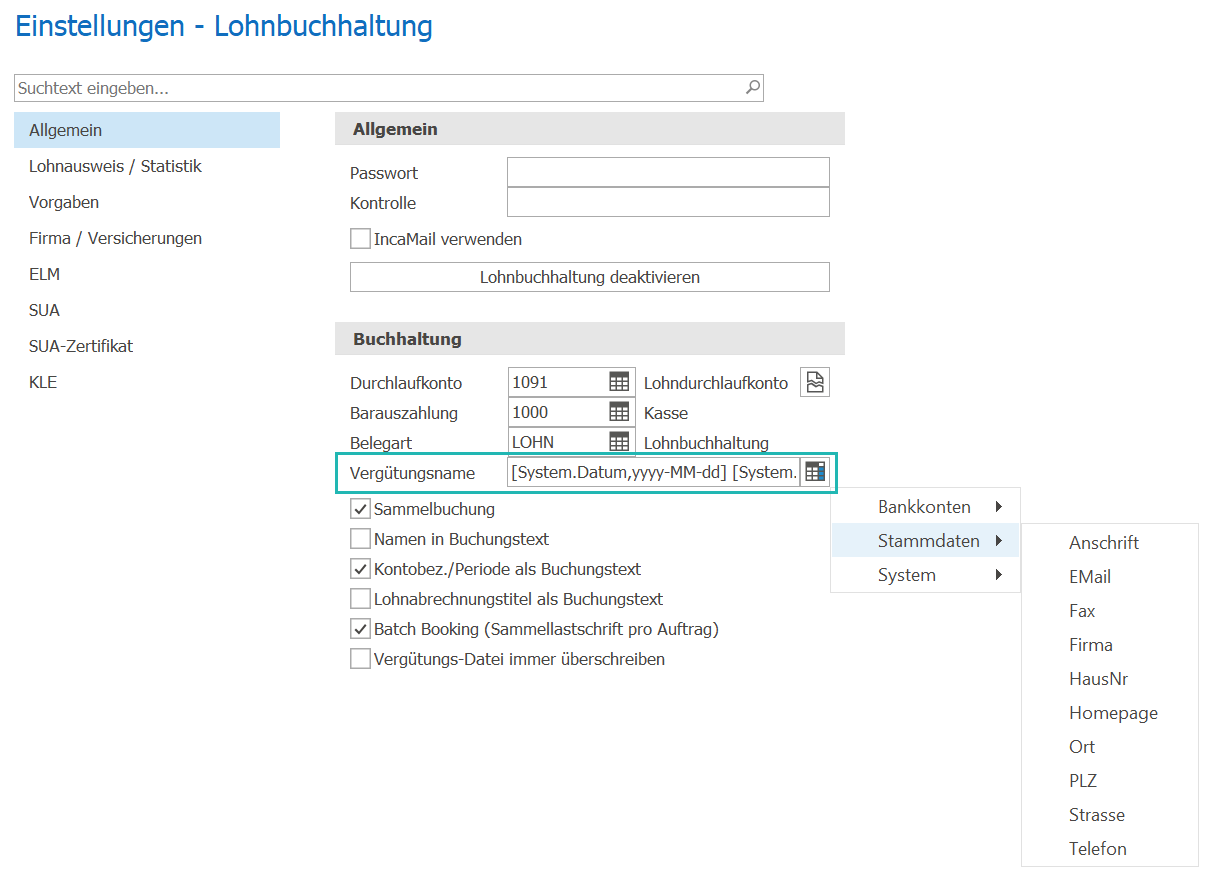Uncheck the Sammelbuchung option
1206x873 pixels.
(360, 509)
